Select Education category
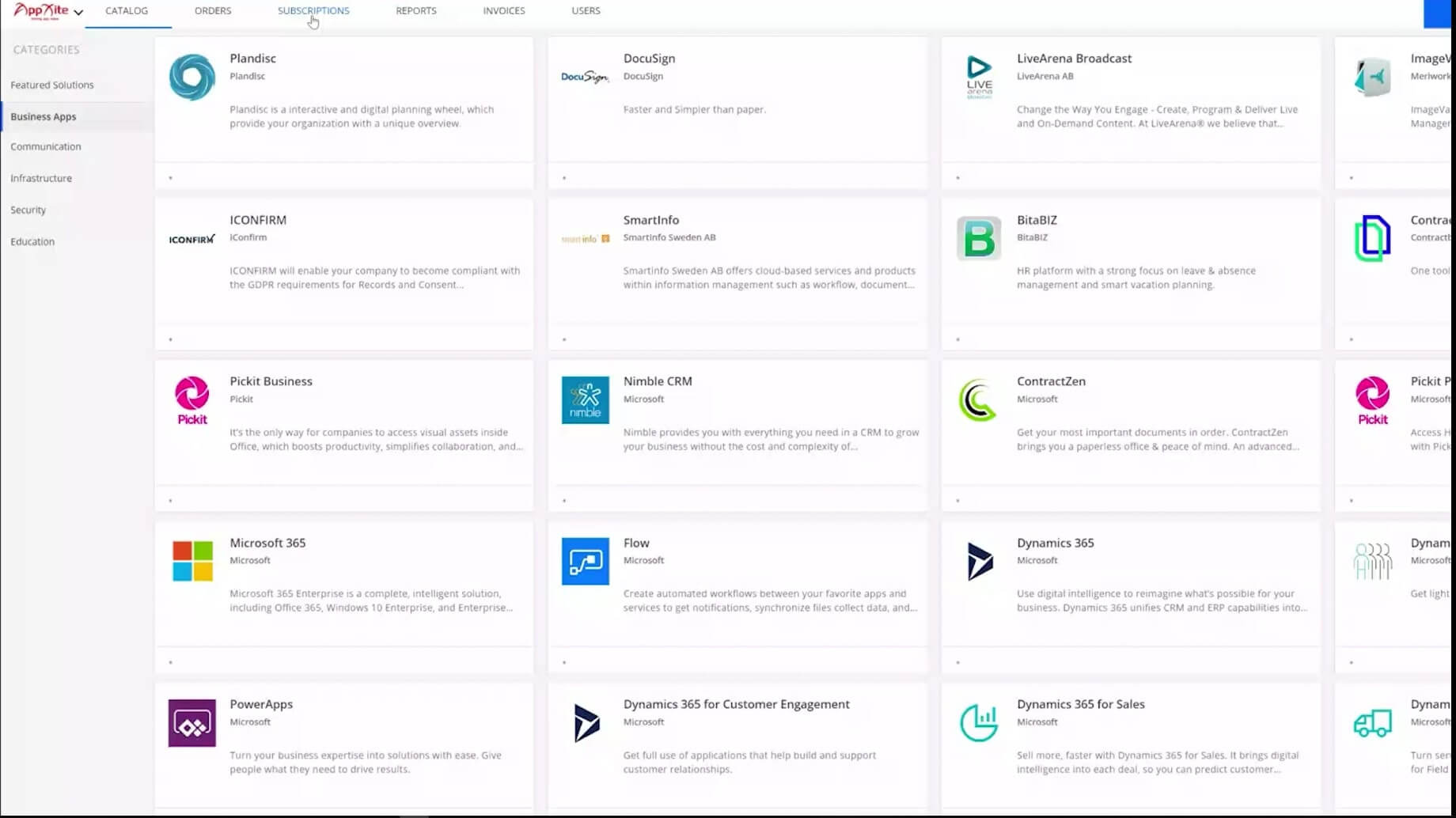Image resolution: width=1456 pixels, height=818 pixels. pyautogui.click(x=32, y=241)
